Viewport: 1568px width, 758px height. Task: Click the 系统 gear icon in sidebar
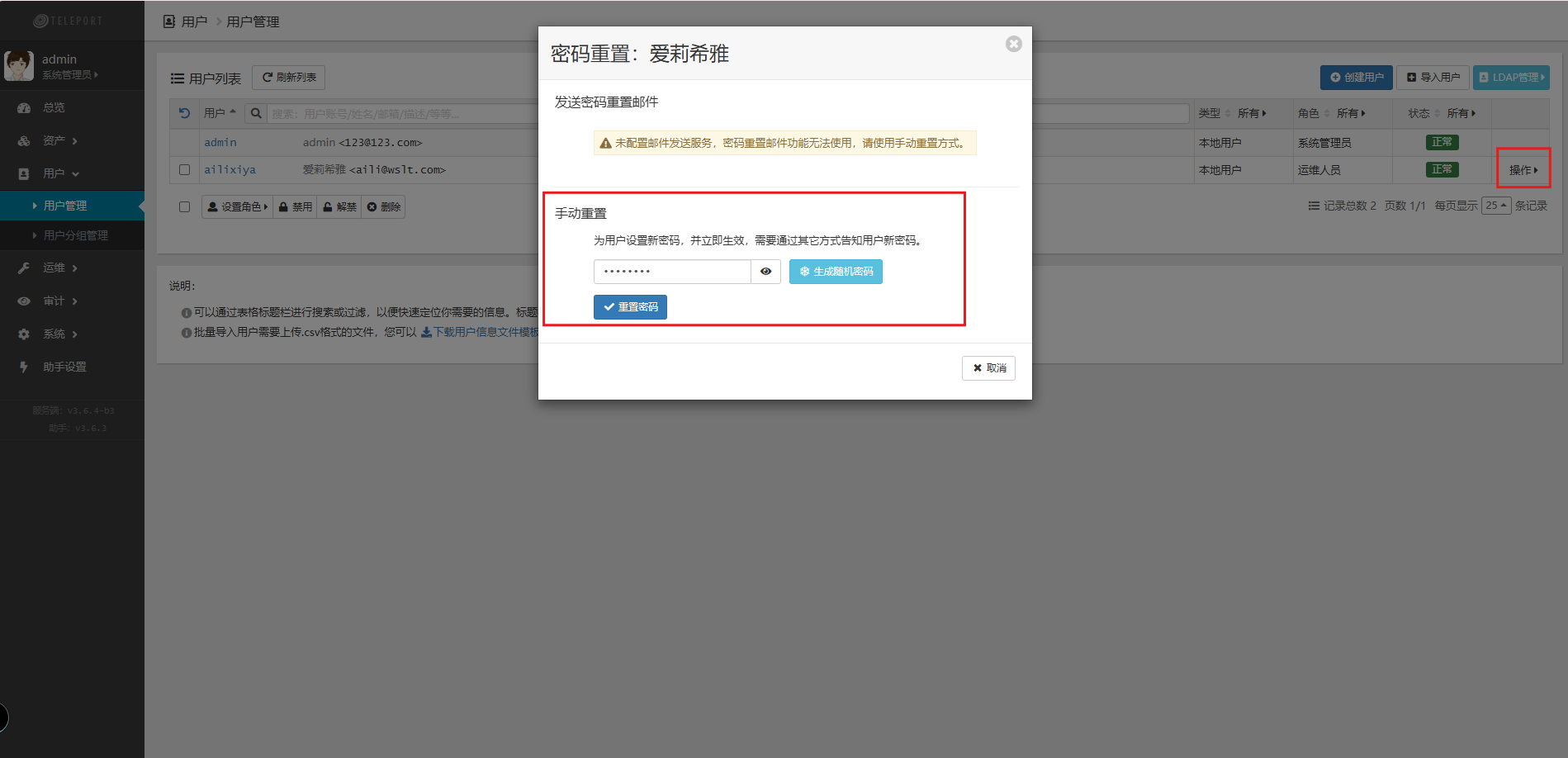tap(24, 334)
